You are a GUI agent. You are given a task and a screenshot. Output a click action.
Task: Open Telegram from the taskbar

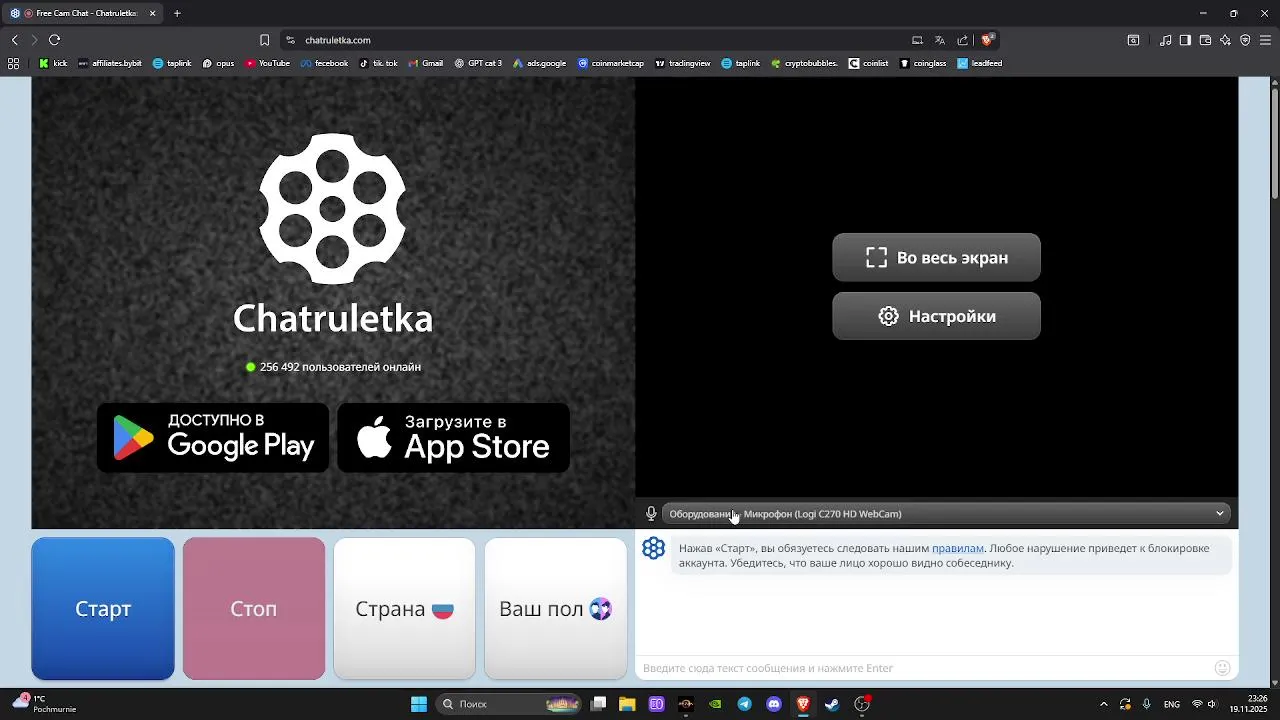tap(745, 704)
